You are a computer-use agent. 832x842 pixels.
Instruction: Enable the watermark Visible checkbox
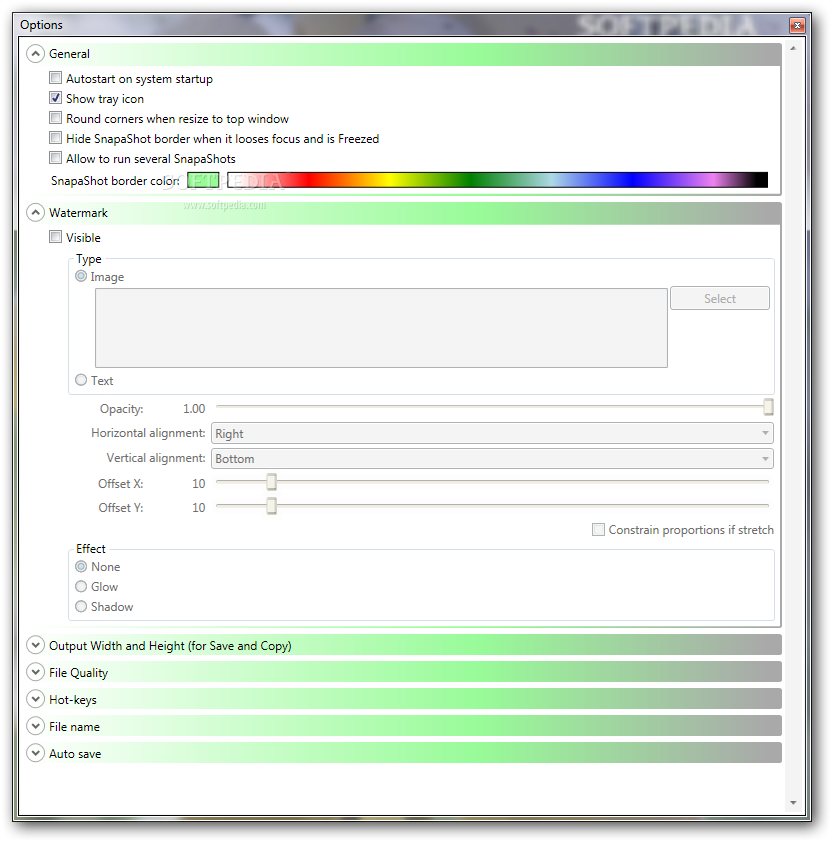click(x=55, y=237)
